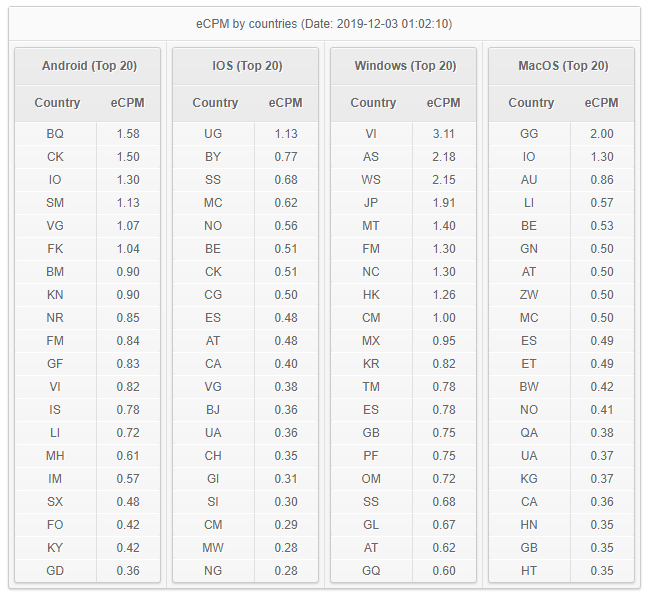This screenshot has height=596, width=649.
Task: Select the QA row in MacOS table
Action: 561,433
